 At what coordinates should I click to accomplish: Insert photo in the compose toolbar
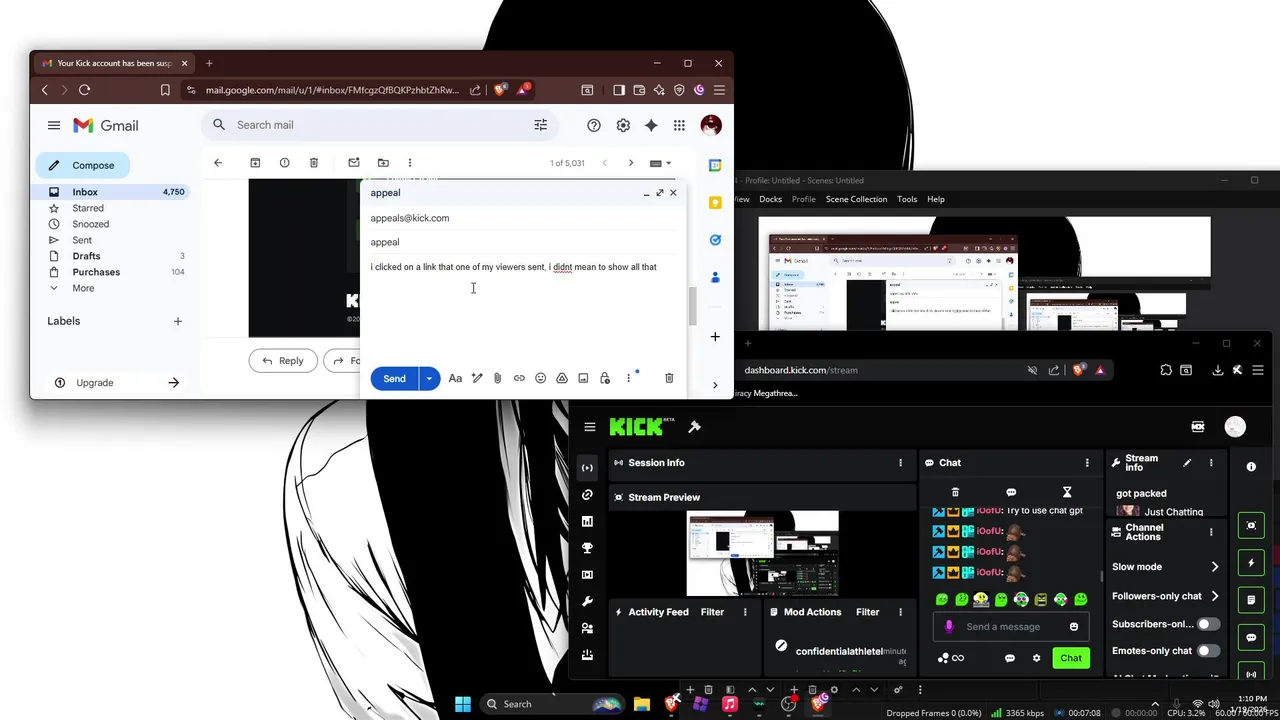click(583, 378)
